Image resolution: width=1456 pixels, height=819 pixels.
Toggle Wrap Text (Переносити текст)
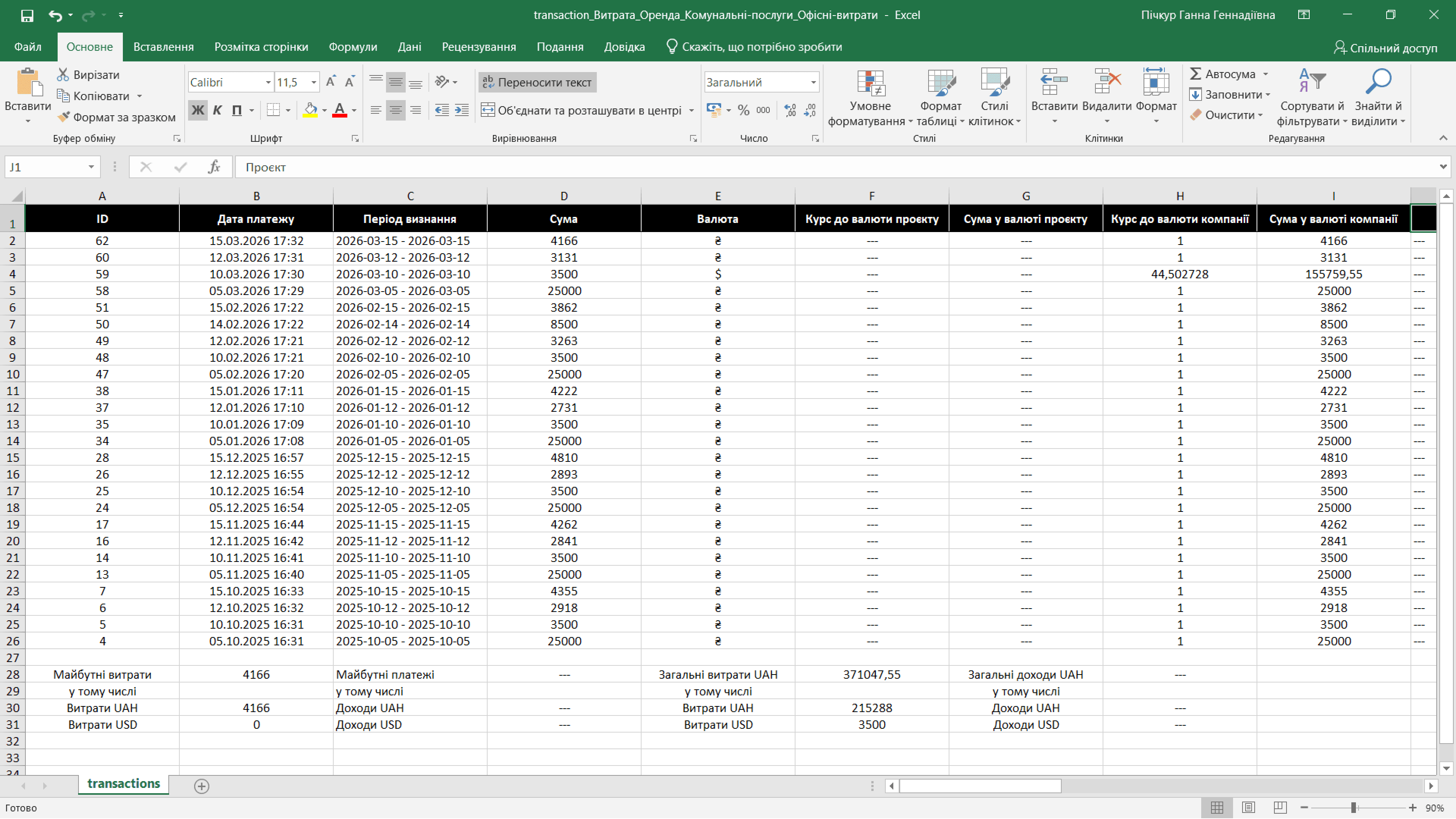click(x=537, y=82)
